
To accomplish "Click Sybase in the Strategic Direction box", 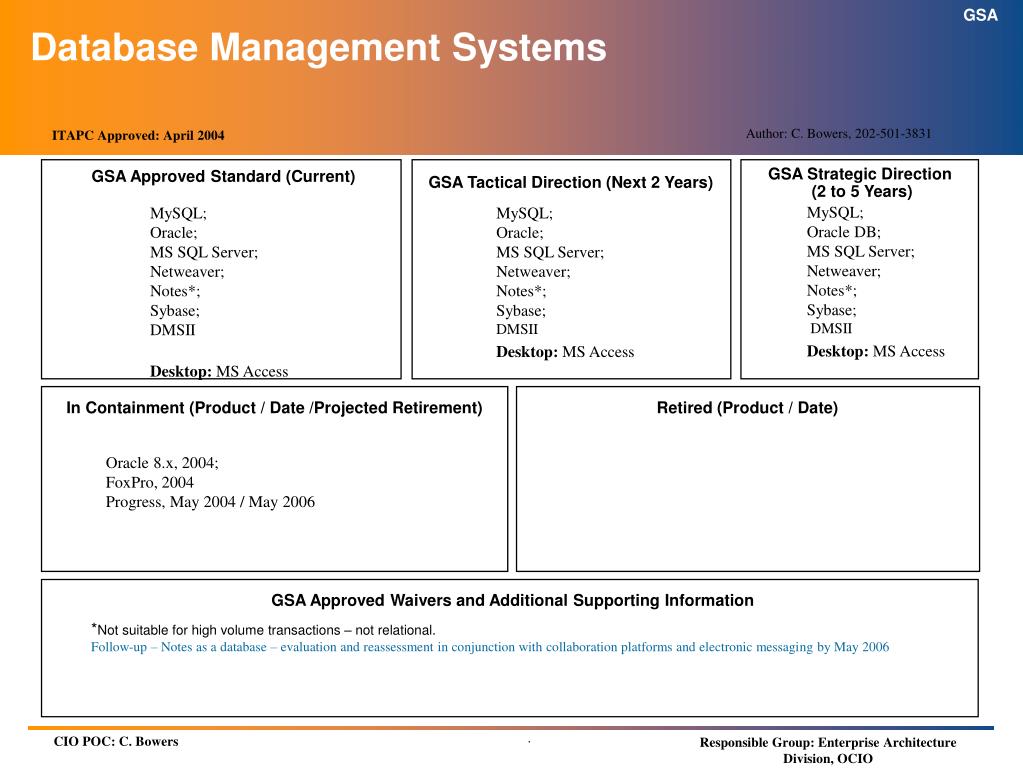I will [832, 310].
